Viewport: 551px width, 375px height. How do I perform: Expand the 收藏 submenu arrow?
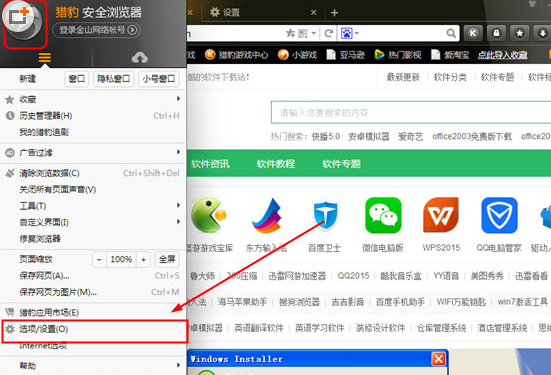(x=179, y=99)
